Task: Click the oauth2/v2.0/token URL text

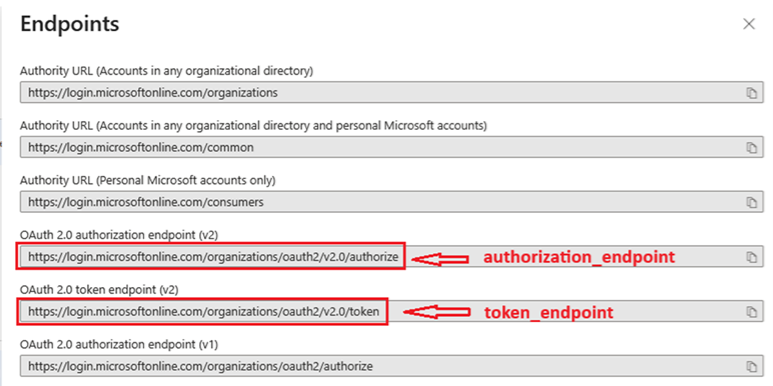Action: pyautogui.click(x=204, y=311)
